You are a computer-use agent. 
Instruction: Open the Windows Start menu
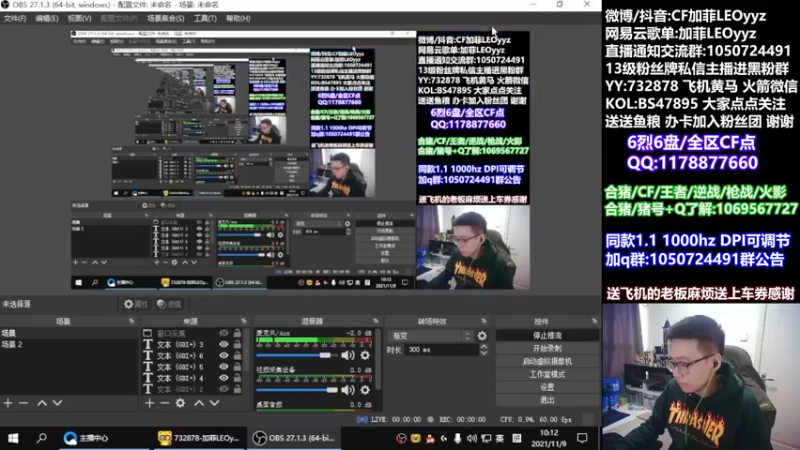pos(13,438)
